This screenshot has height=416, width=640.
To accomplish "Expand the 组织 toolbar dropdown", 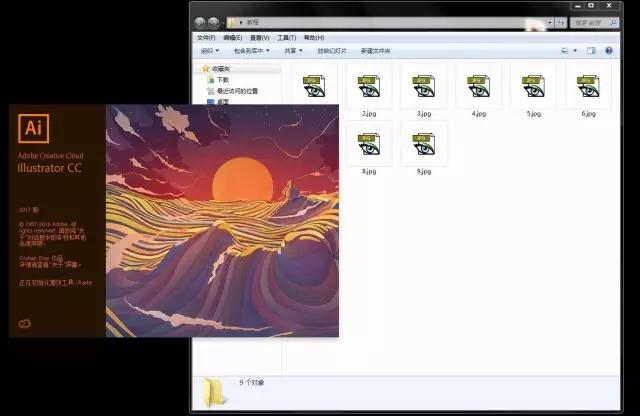I will [x=210, y=51].
